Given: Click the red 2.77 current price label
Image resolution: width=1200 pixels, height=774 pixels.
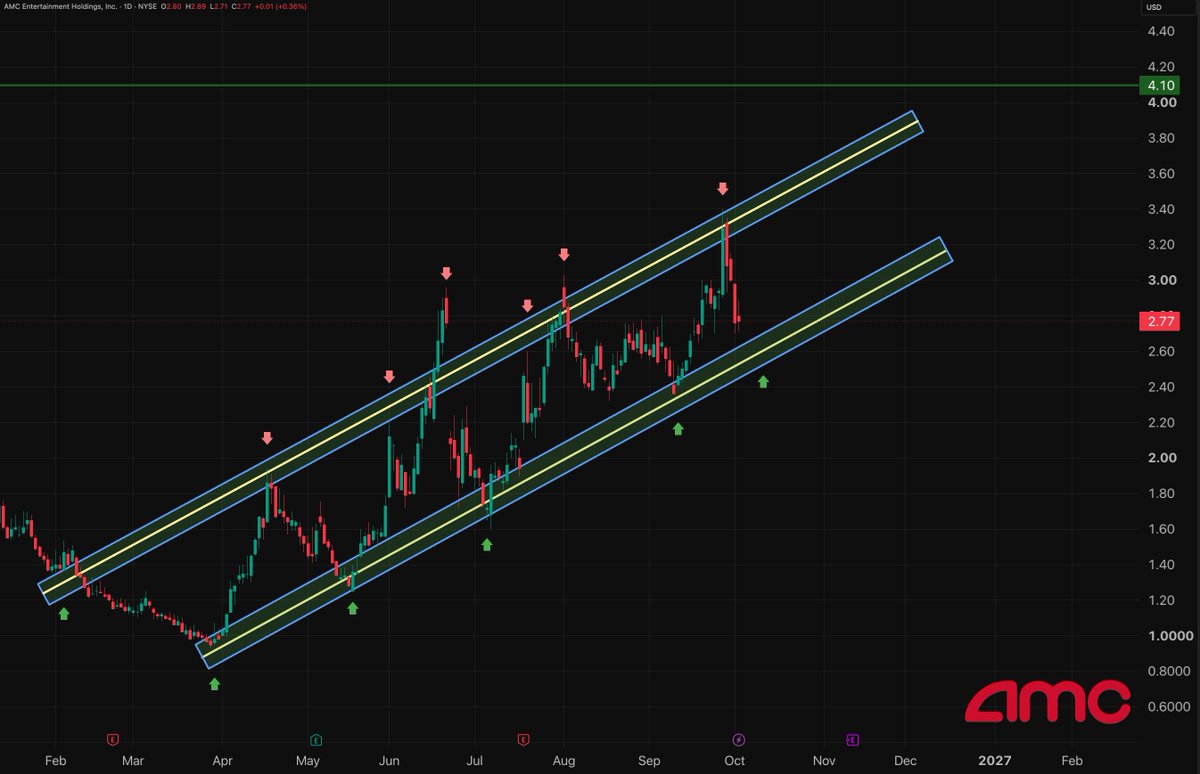Looking at the screenshot, I should tap(1160, 321).
